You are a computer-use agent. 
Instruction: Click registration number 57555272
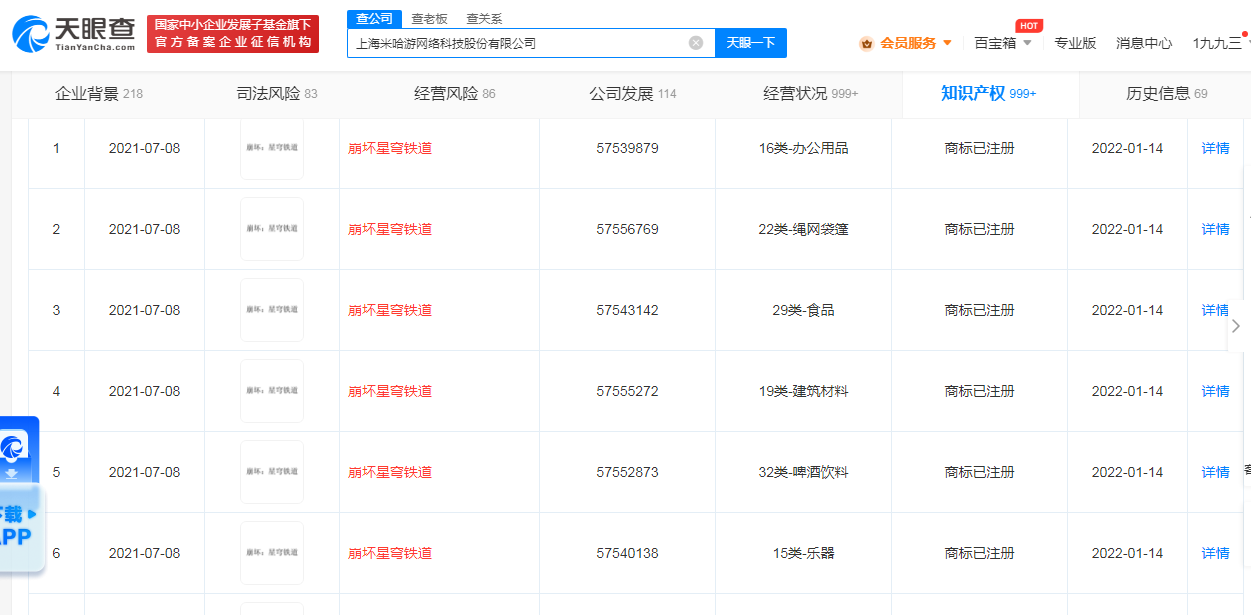(x=628, y=391)
